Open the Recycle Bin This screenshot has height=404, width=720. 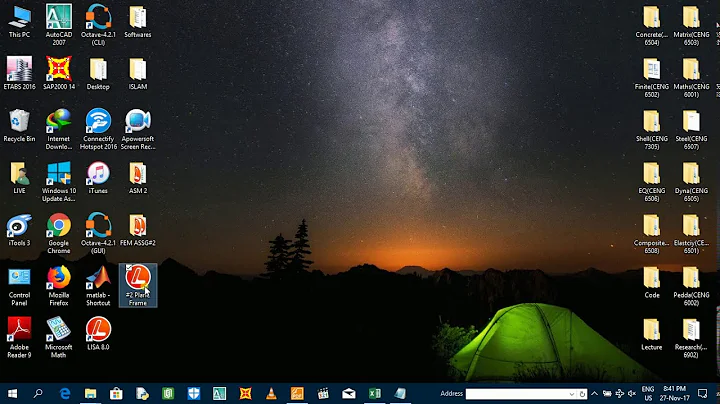click(19, 126)
